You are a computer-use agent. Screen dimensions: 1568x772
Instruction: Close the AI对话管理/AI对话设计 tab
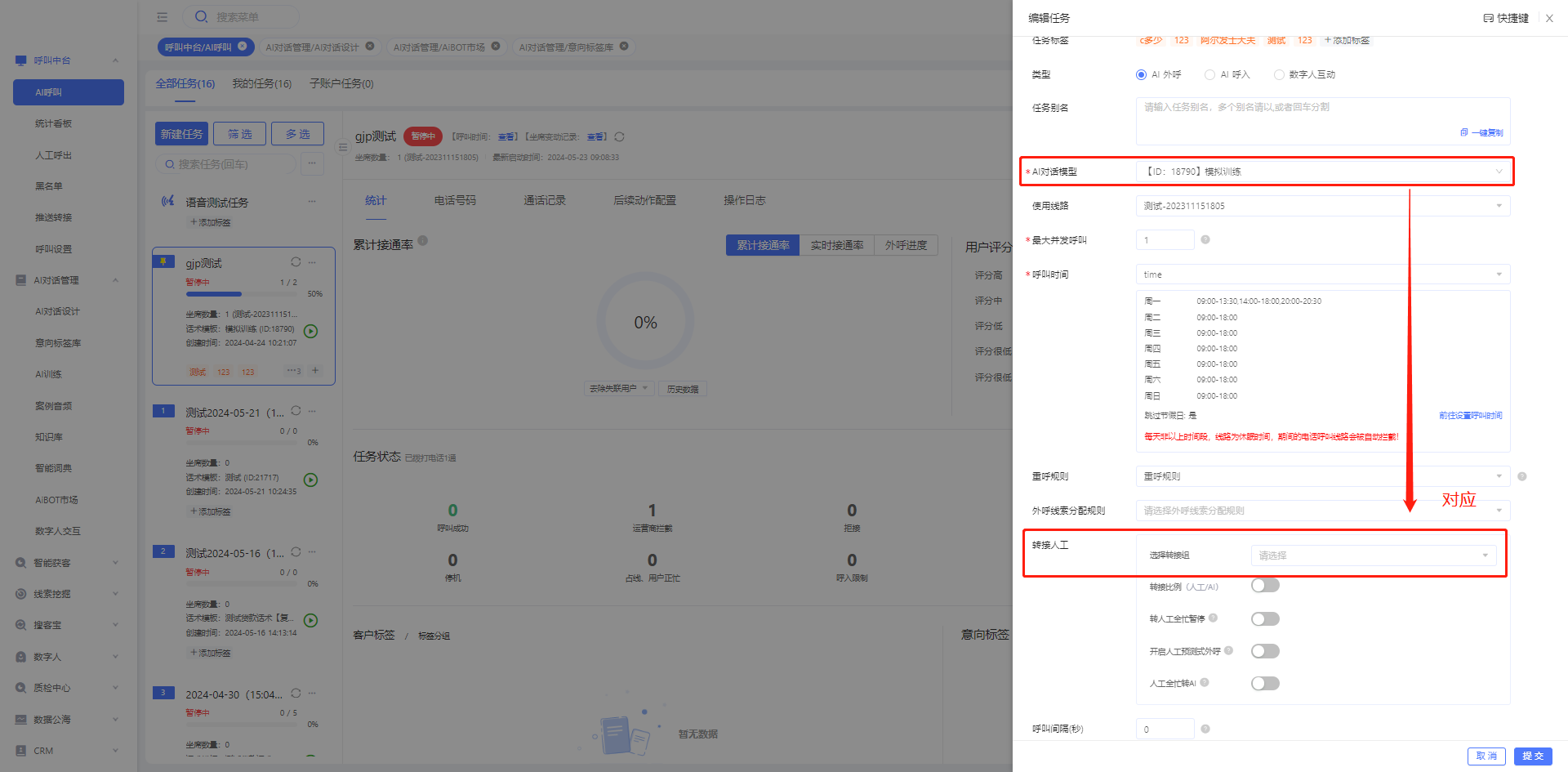click(370, 46)
